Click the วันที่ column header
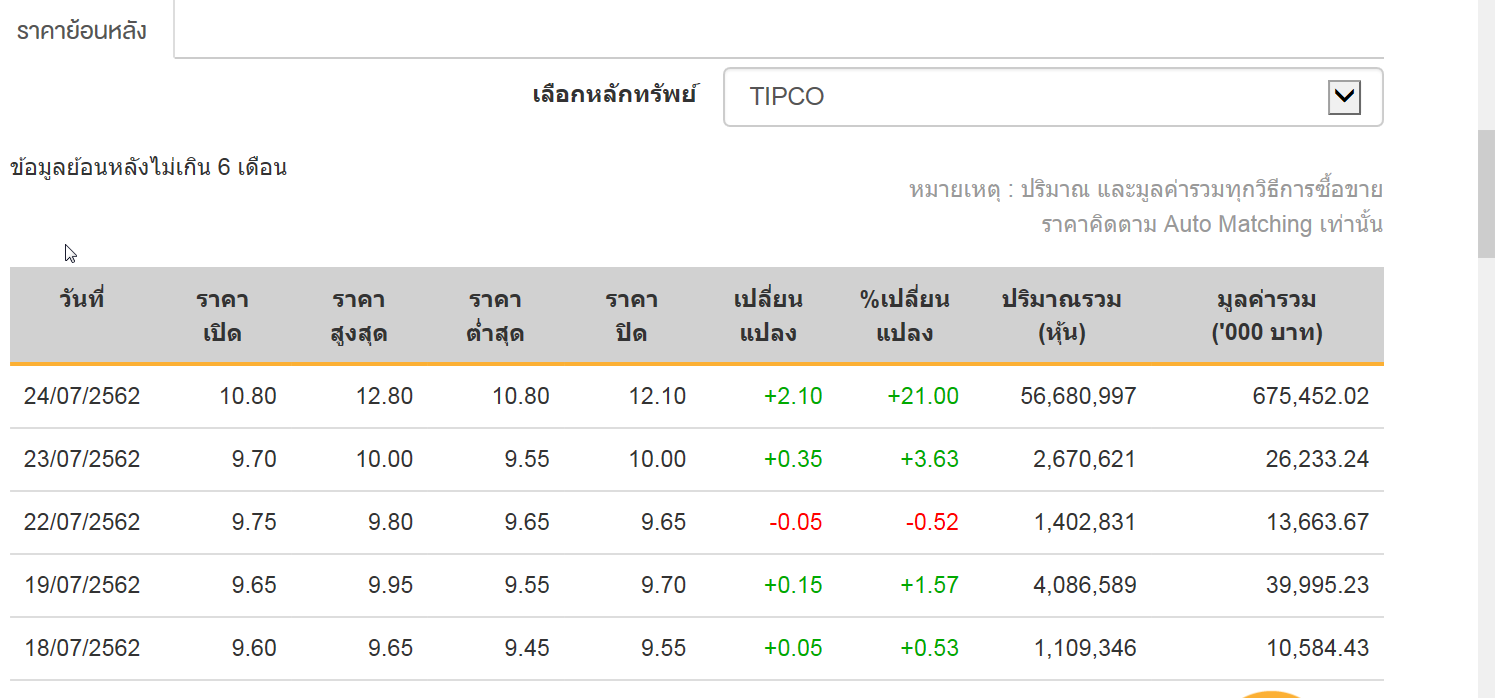The height and width of the screenshot is (698, 1495). tap(81, 299)
